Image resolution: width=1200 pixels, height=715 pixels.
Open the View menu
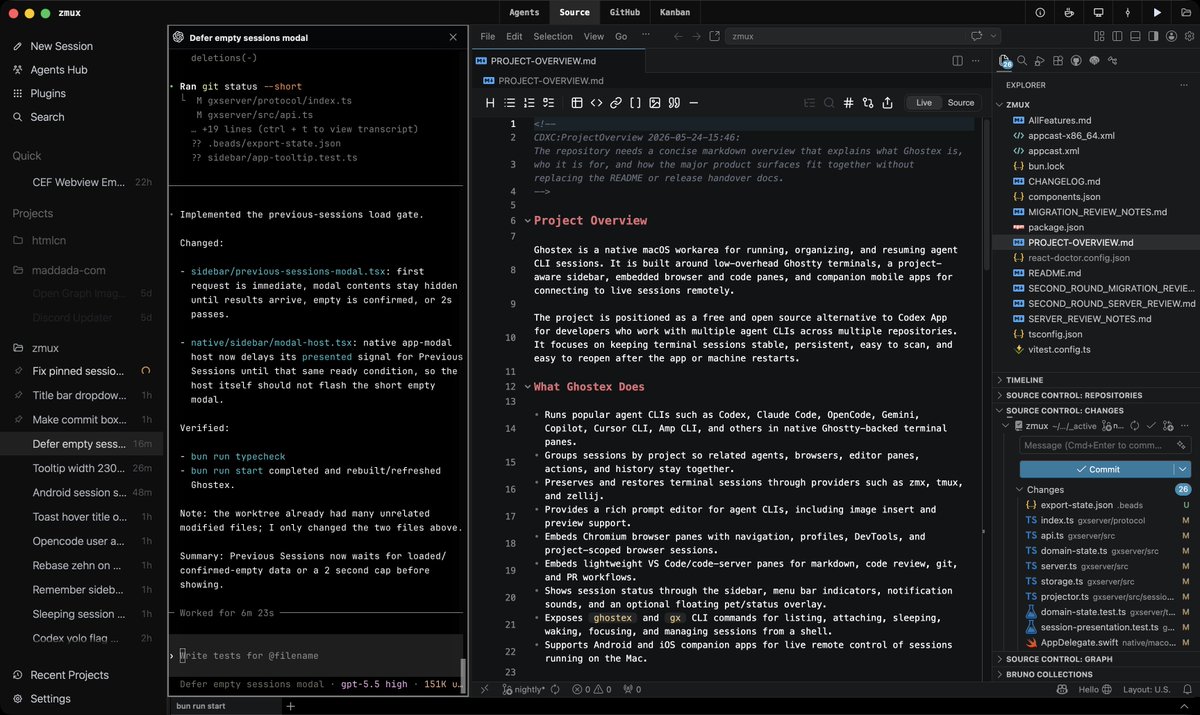[x=594, y=36]
